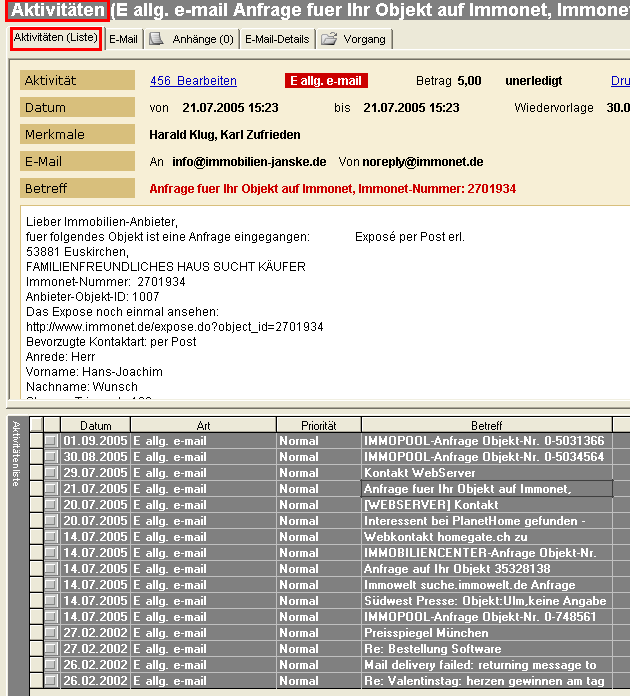The height and width of the screenshot is (696, 630).
Task: Switch to the E-Mail-Details tab
Action: (277, 40)
